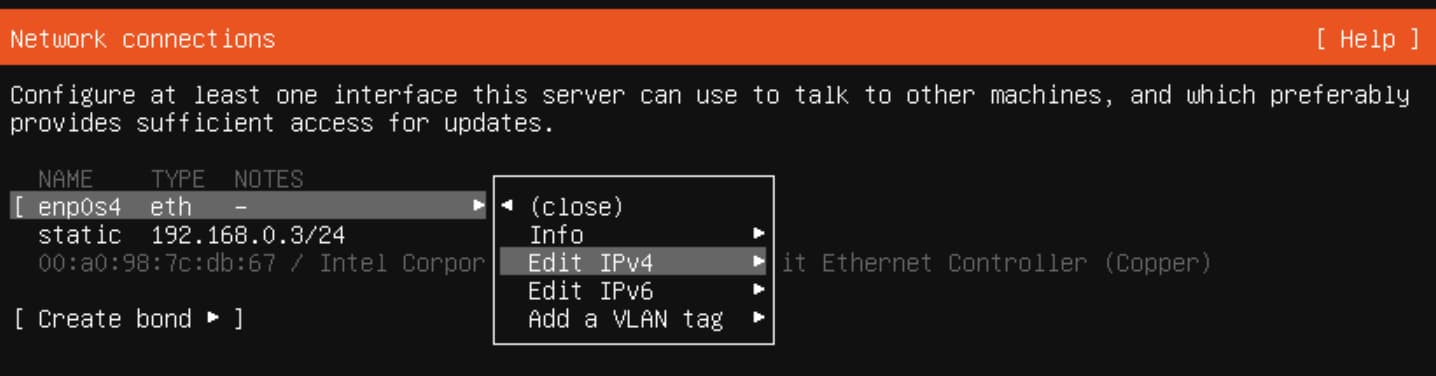Click the arrow at the end of Edit IPv4
This screenshot has height=376, width=1436.
click(x=758, y=263)
